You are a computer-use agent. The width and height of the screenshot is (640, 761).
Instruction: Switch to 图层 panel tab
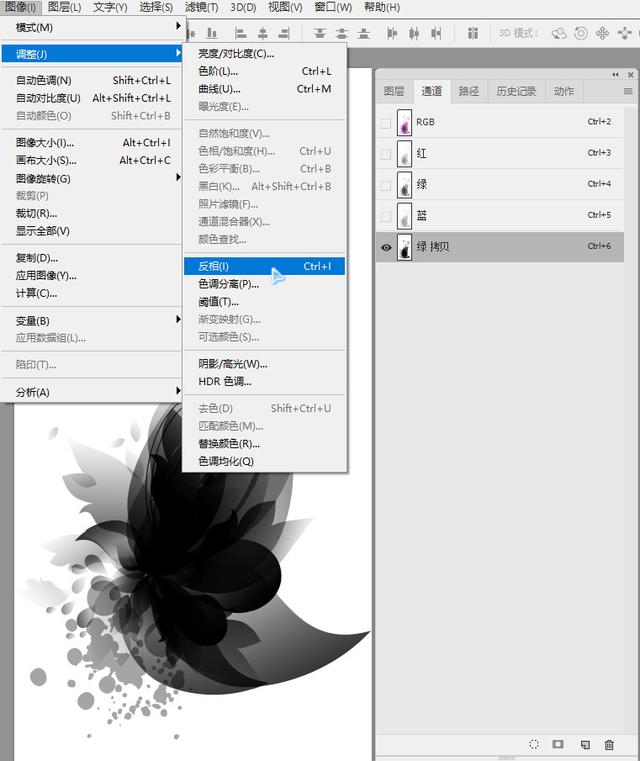point(394,91)
